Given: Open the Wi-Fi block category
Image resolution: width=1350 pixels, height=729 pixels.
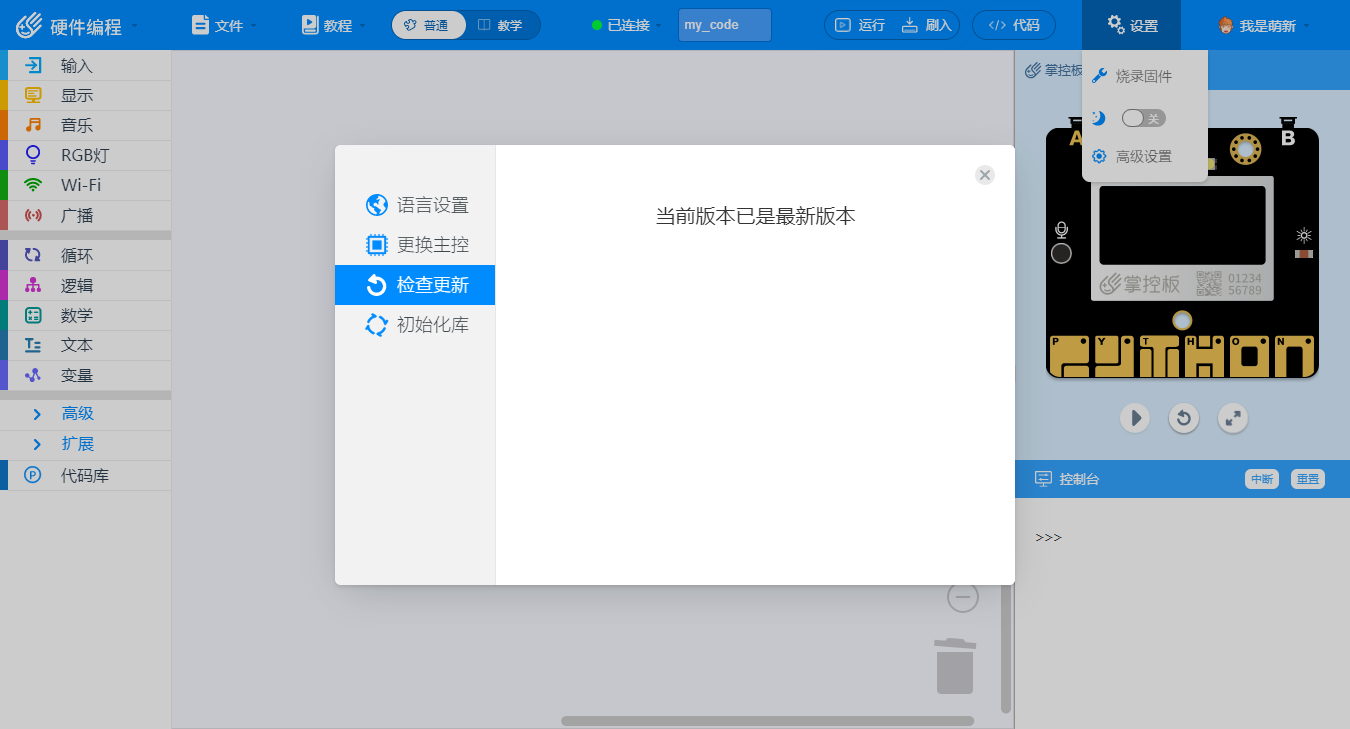Looking at the screenshot, I should click(x=86, y=186).
